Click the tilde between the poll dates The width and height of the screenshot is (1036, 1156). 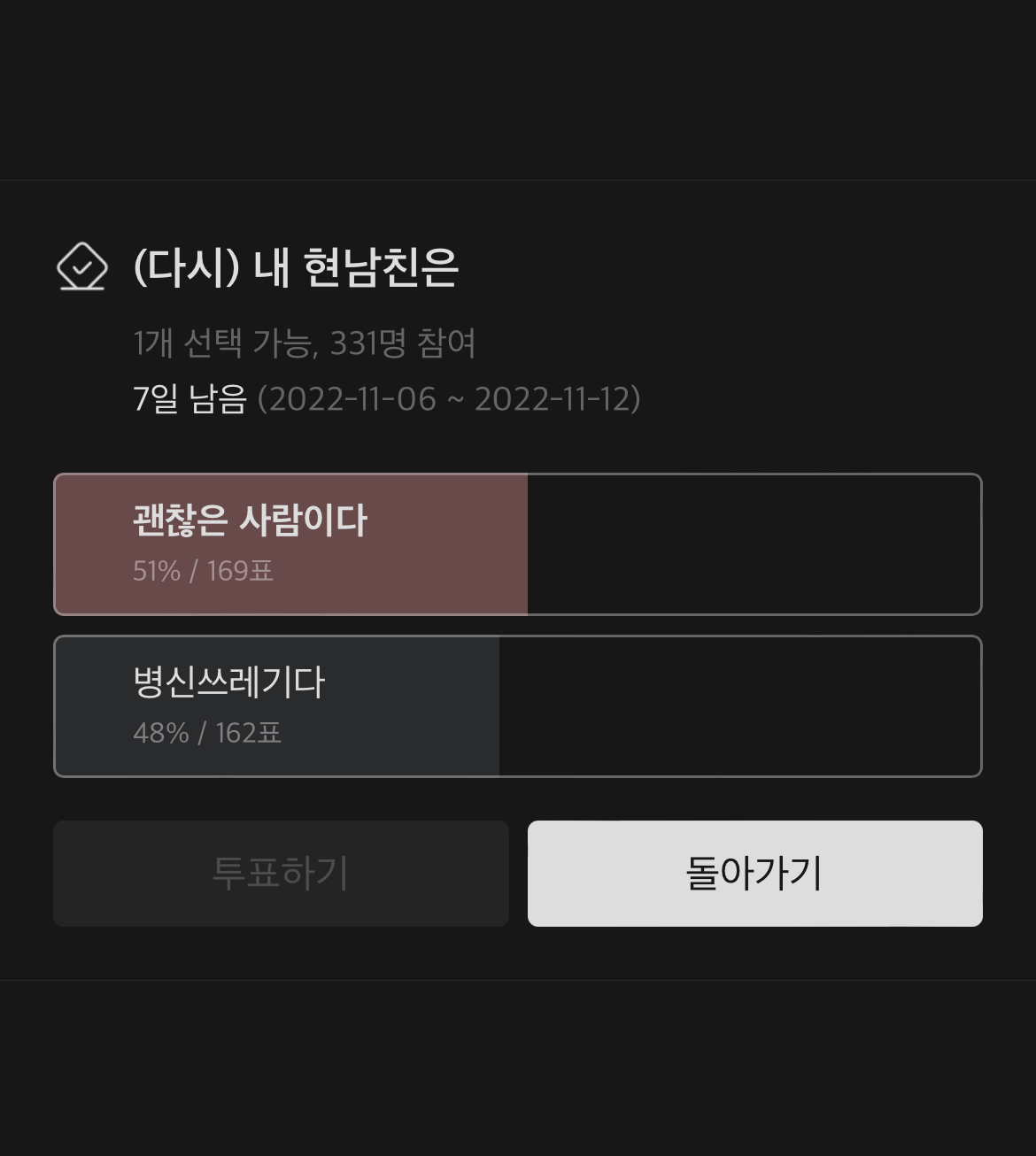coord(455,400)
